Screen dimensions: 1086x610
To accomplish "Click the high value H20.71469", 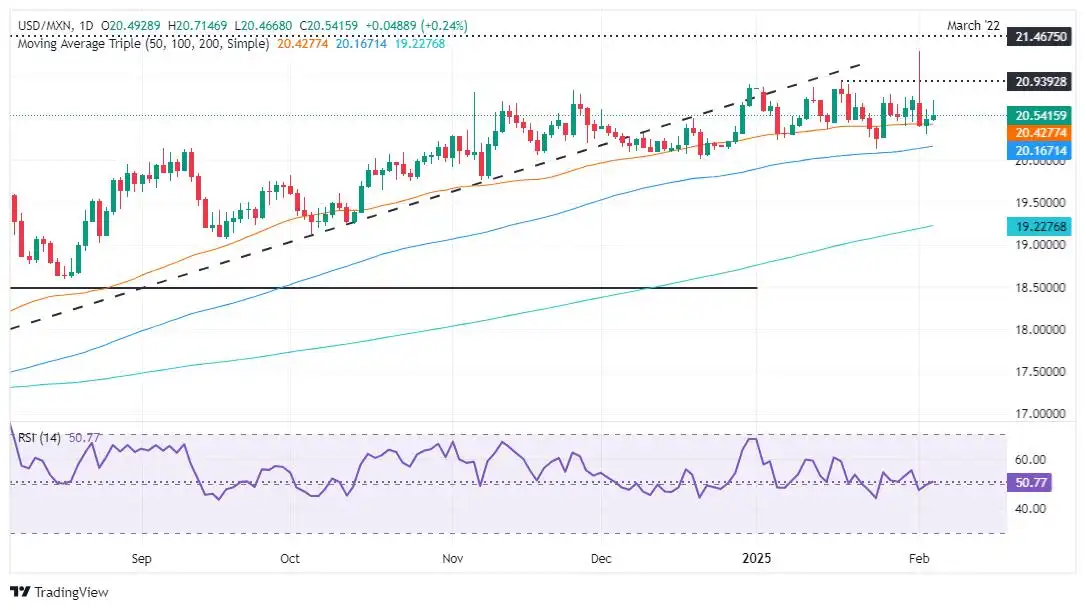I will coord(197,26).
